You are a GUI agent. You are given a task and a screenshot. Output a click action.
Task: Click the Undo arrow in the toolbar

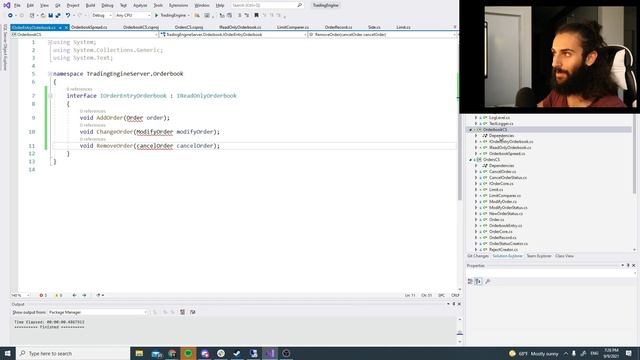(68, 15)
